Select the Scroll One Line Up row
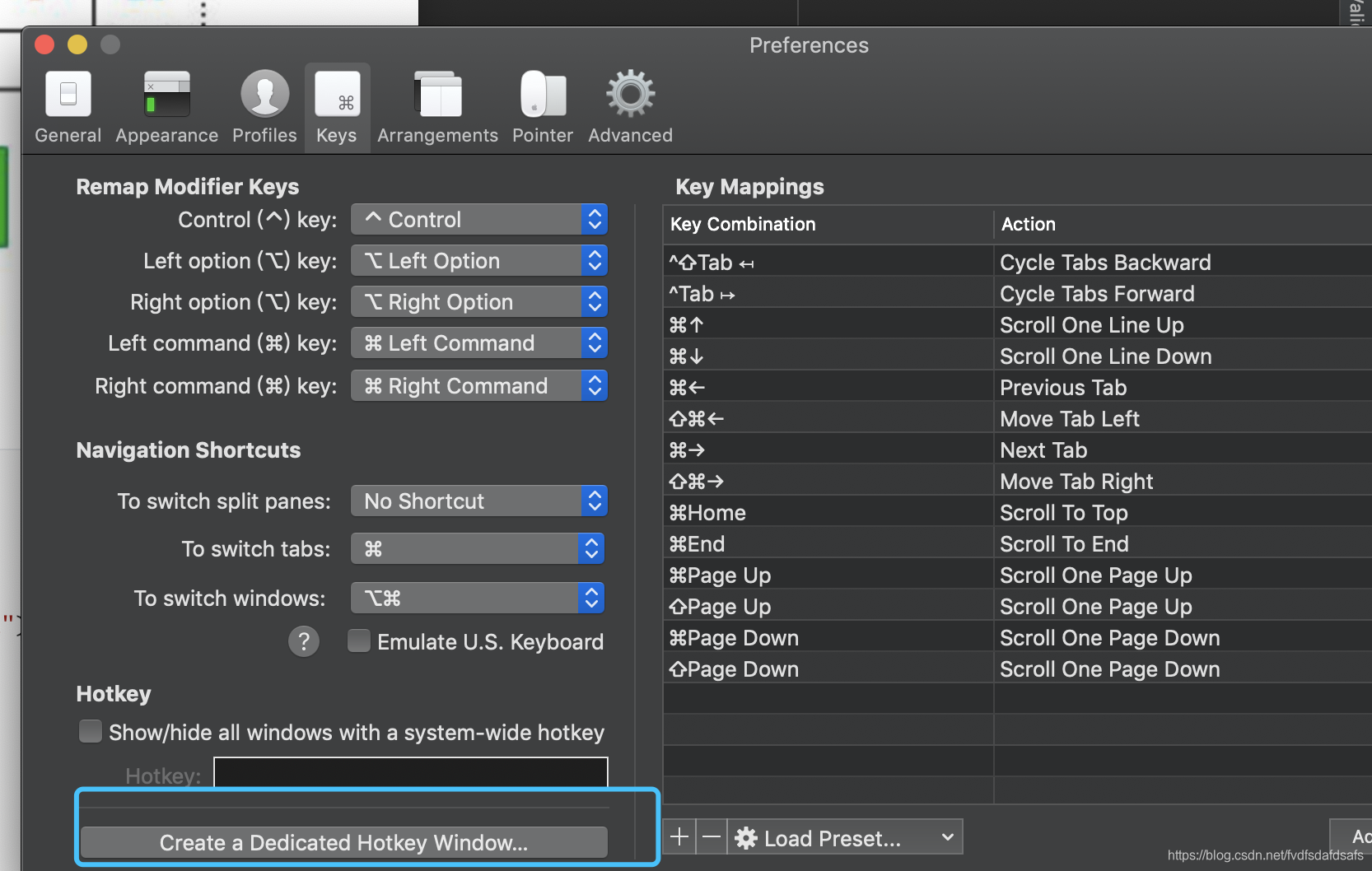Screen dimensions: 1372x871 [x=1018, y=324]
